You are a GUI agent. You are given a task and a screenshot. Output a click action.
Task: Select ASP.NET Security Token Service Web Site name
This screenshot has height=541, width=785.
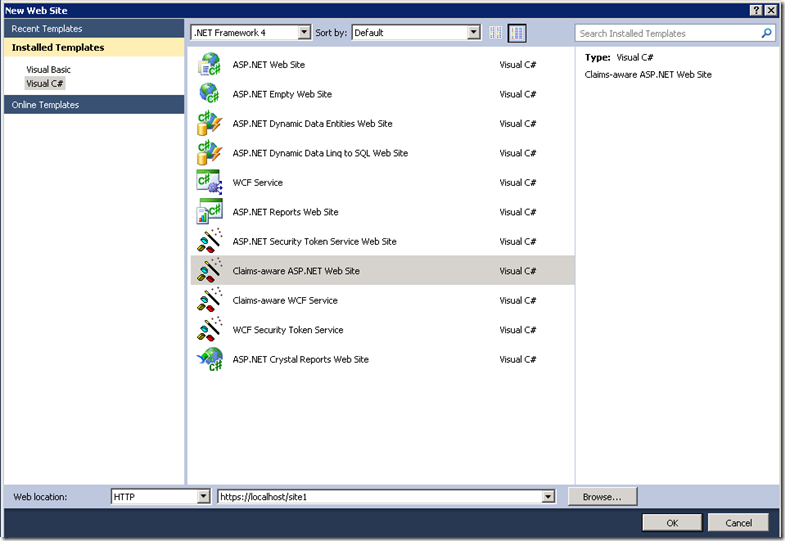[314, 241]
